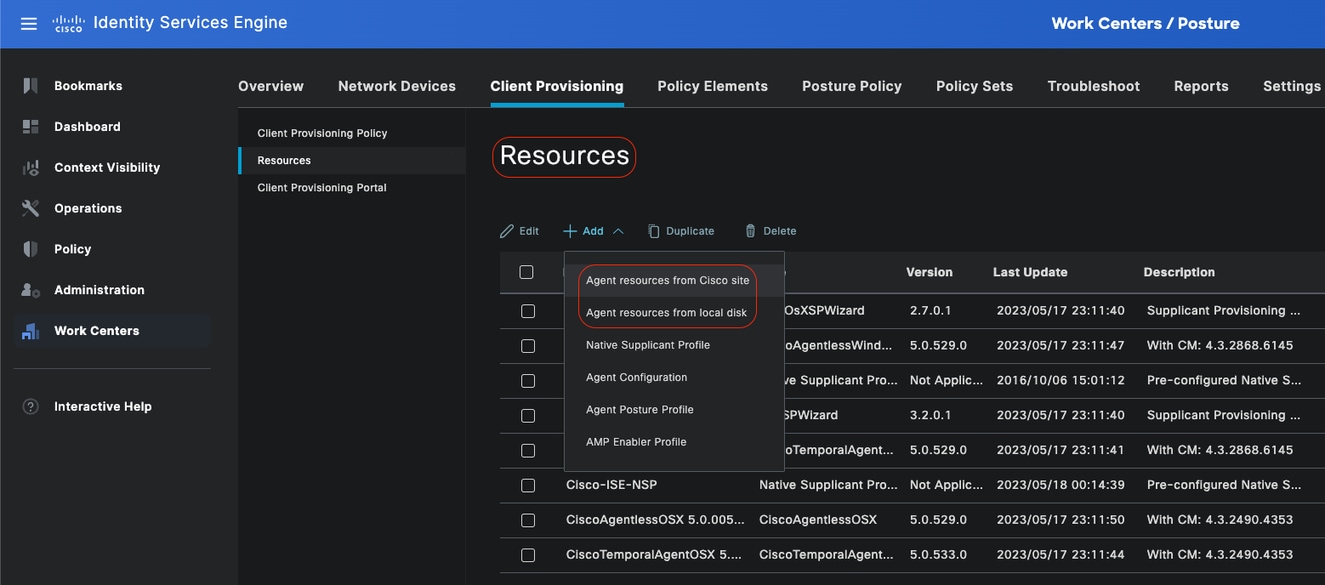Click the Operations tools icon
Screen dimensions: 1325x585
click(30, 208)
